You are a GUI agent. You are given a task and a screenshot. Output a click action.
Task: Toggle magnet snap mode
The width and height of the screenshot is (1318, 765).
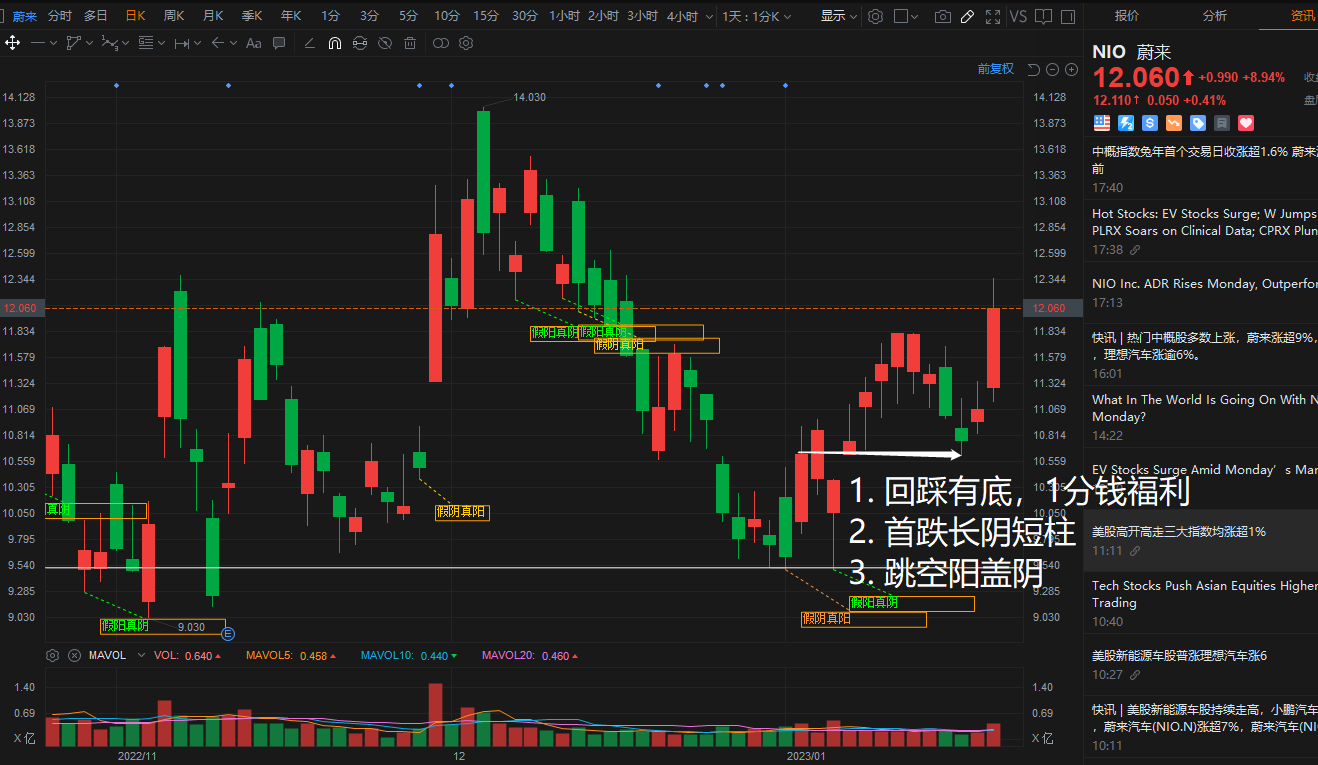pos(335,43)
